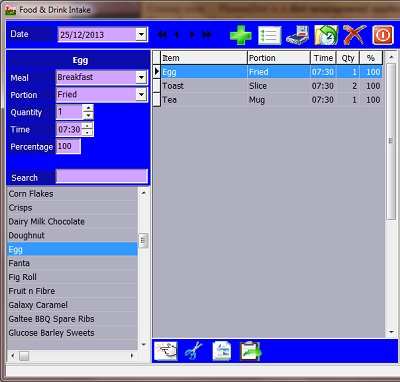Increase the Time value

pos(87,126)
